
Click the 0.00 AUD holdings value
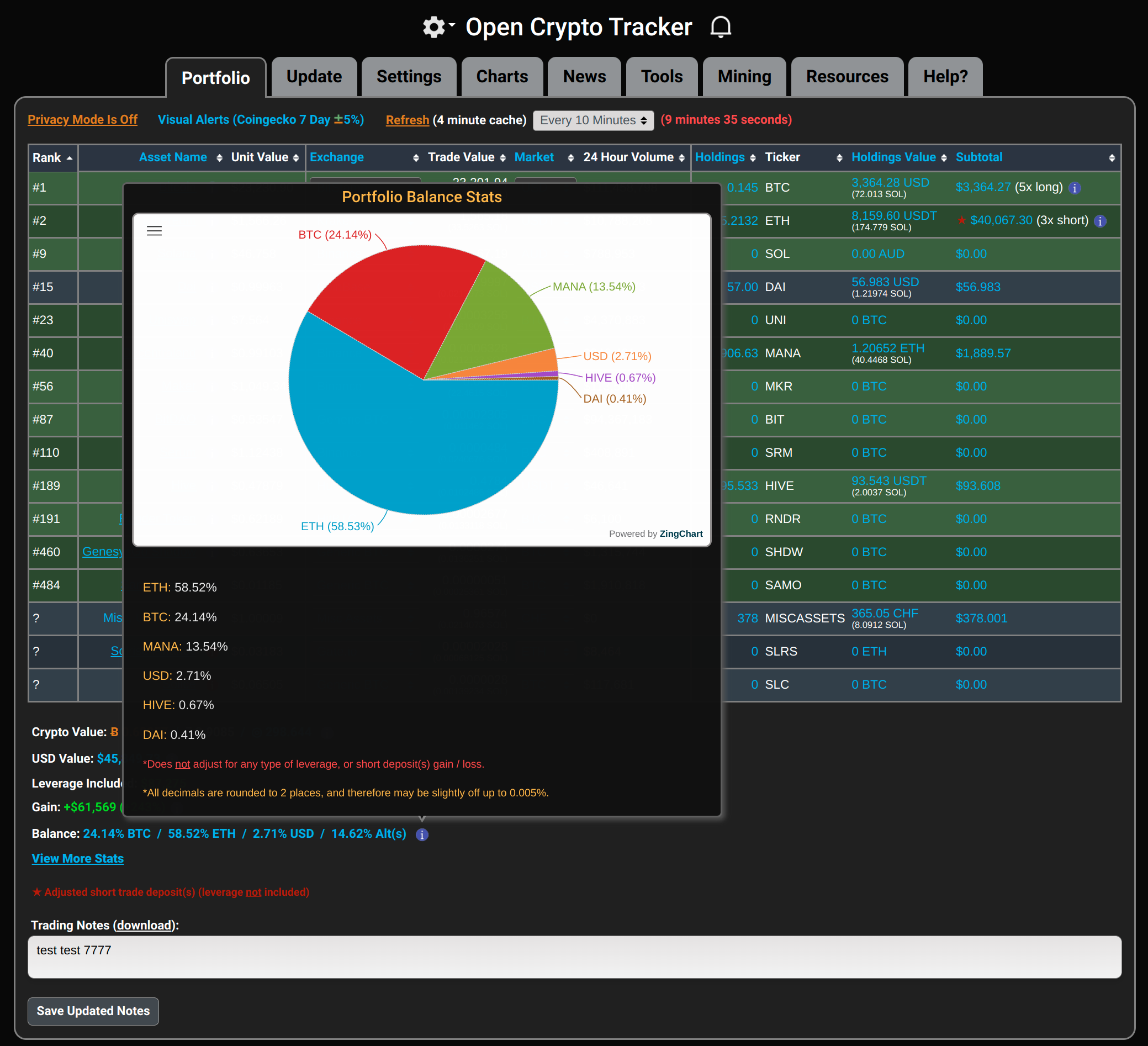[x=877, y=254]
